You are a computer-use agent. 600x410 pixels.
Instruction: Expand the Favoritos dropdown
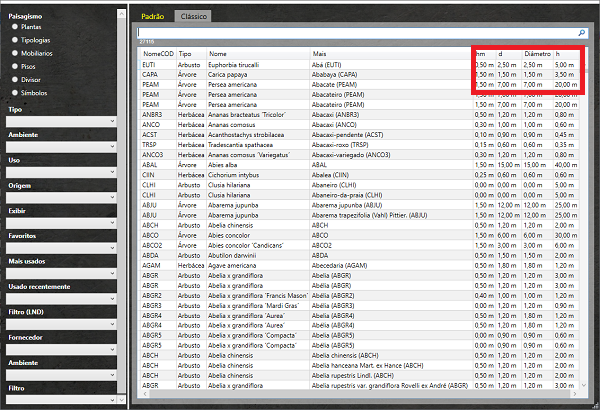click(59, 250)
